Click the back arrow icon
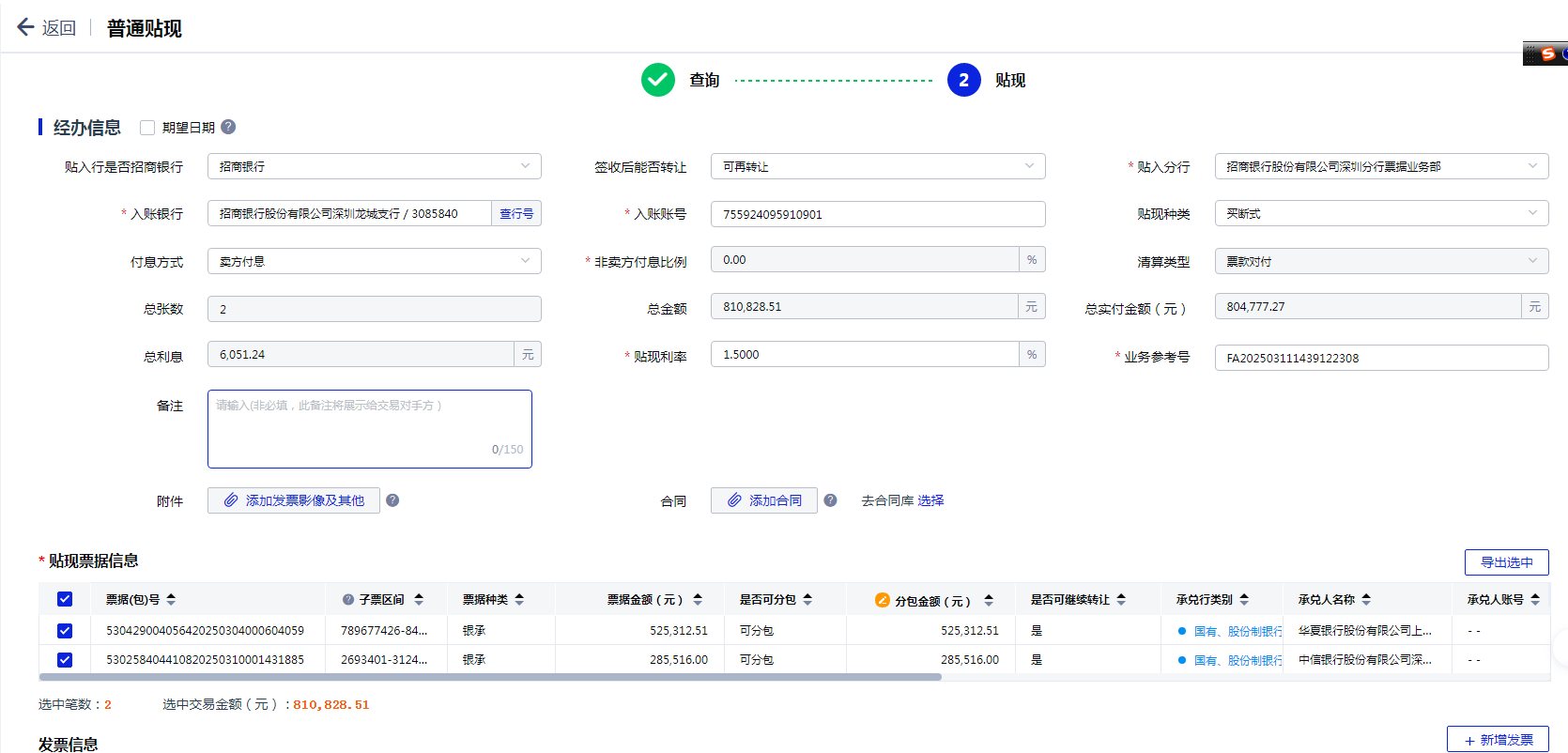The image size is (1568, 753). 25,27
